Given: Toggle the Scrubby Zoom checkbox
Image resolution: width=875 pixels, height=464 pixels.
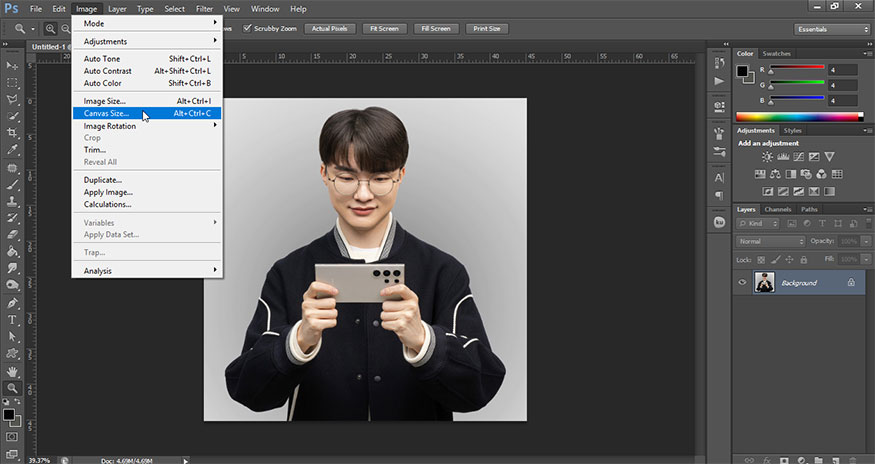Looking at the screenshot, I should point(248,29).
